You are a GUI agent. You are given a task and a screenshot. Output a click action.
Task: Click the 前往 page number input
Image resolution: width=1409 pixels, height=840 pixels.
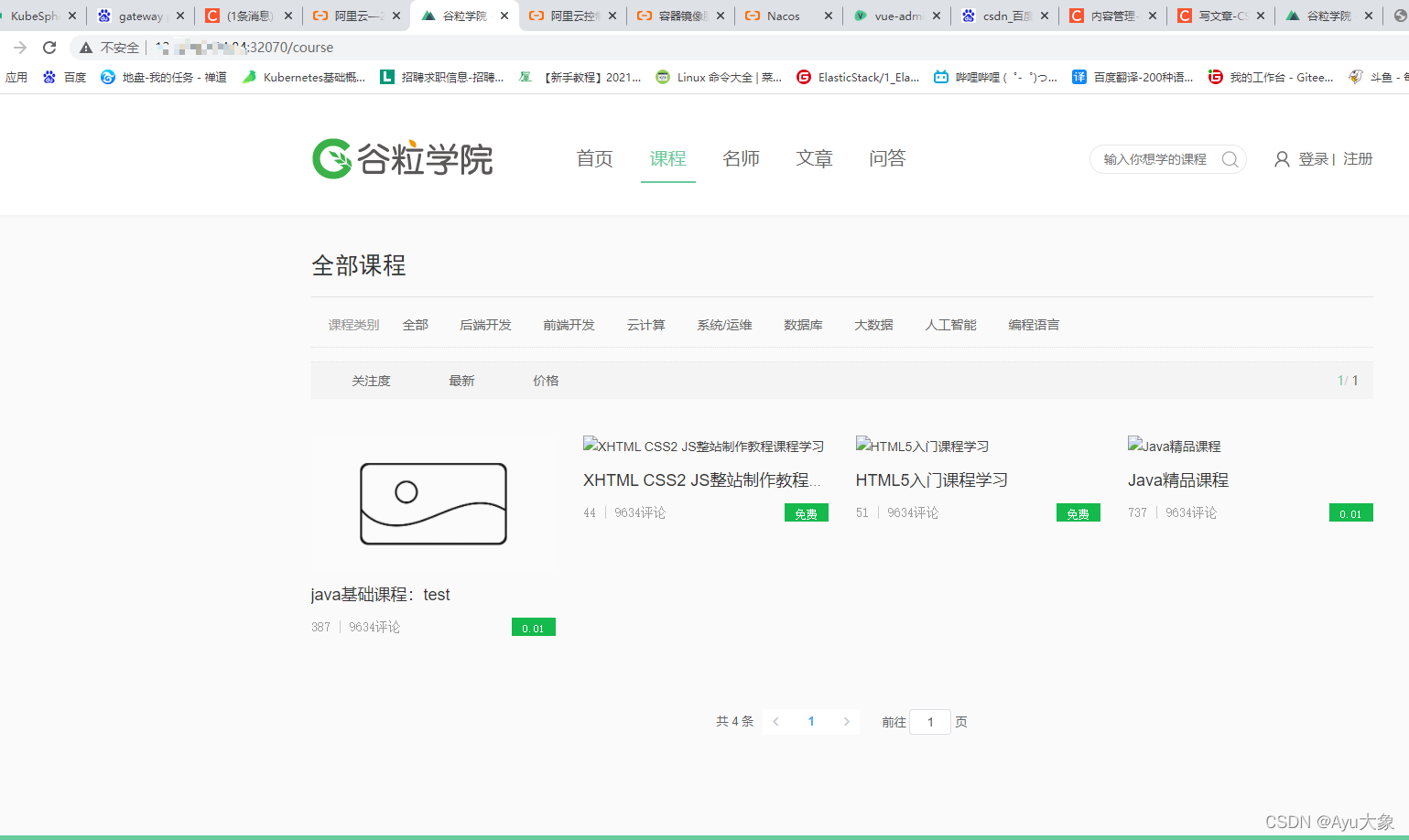click(930, 722)
